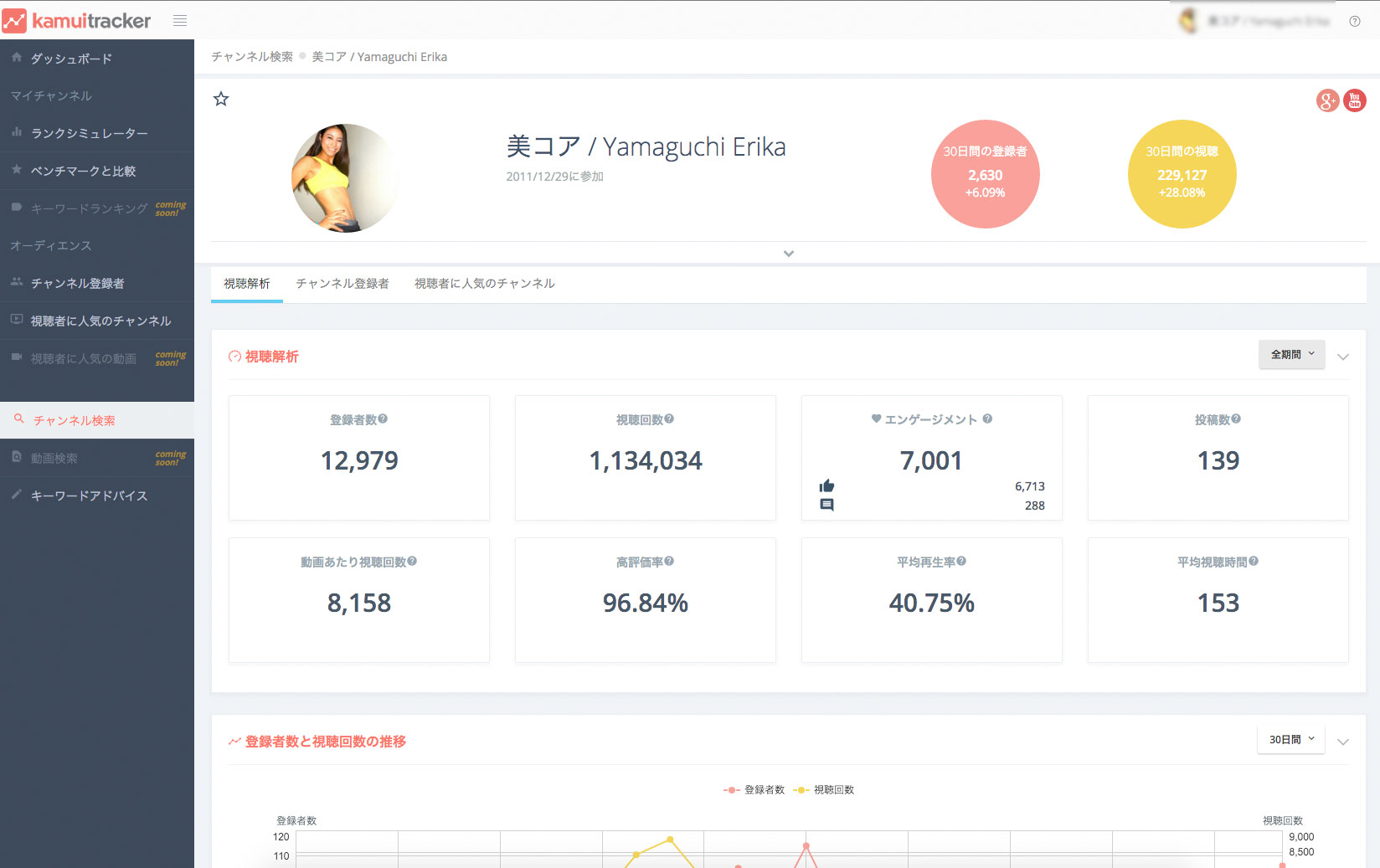Click the channel search magnifier icon
Viewport: 1380px width, 868px height.
point(18,419)
